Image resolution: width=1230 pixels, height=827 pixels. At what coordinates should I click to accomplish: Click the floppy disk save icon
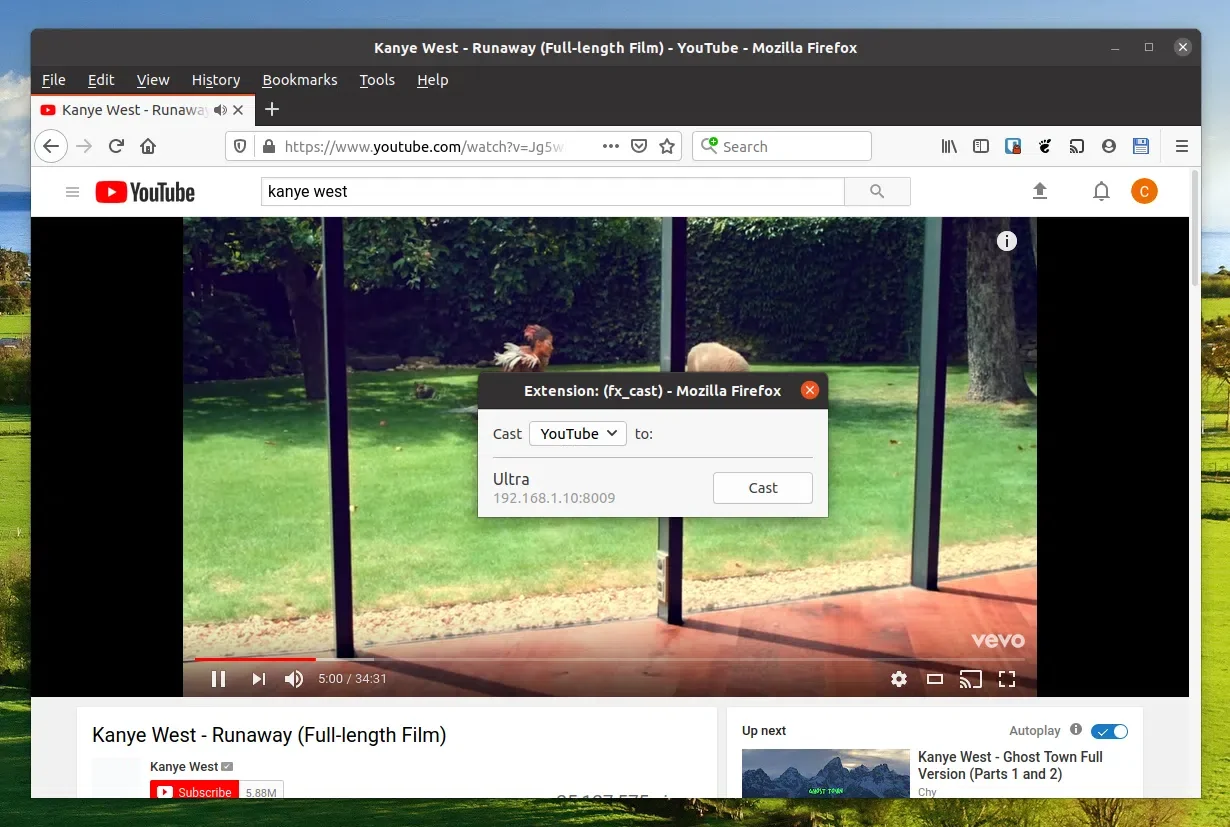(1141, 146)
